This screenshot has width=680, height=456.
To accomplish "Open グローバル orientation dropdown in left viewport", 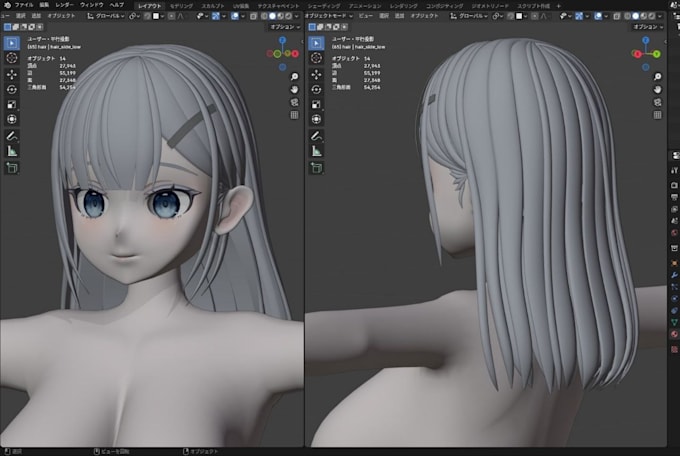I will tap(106, 16).
